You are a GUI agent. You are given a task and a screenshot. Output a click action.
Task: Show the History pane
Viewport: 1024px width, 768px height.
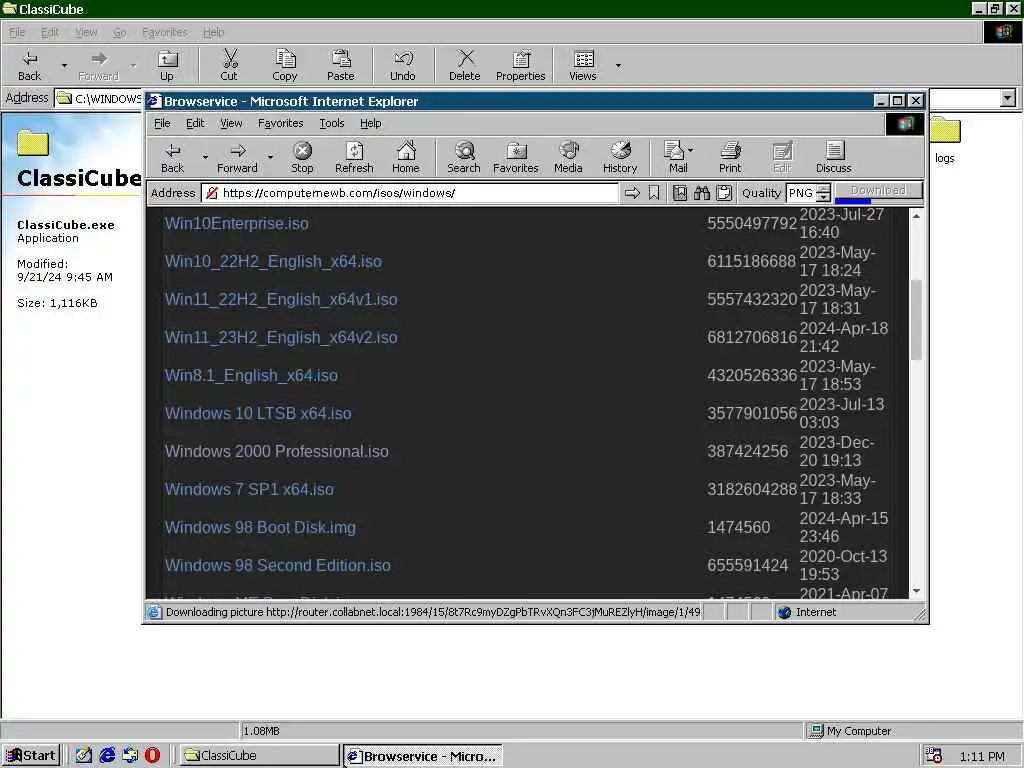click(620, 158)
